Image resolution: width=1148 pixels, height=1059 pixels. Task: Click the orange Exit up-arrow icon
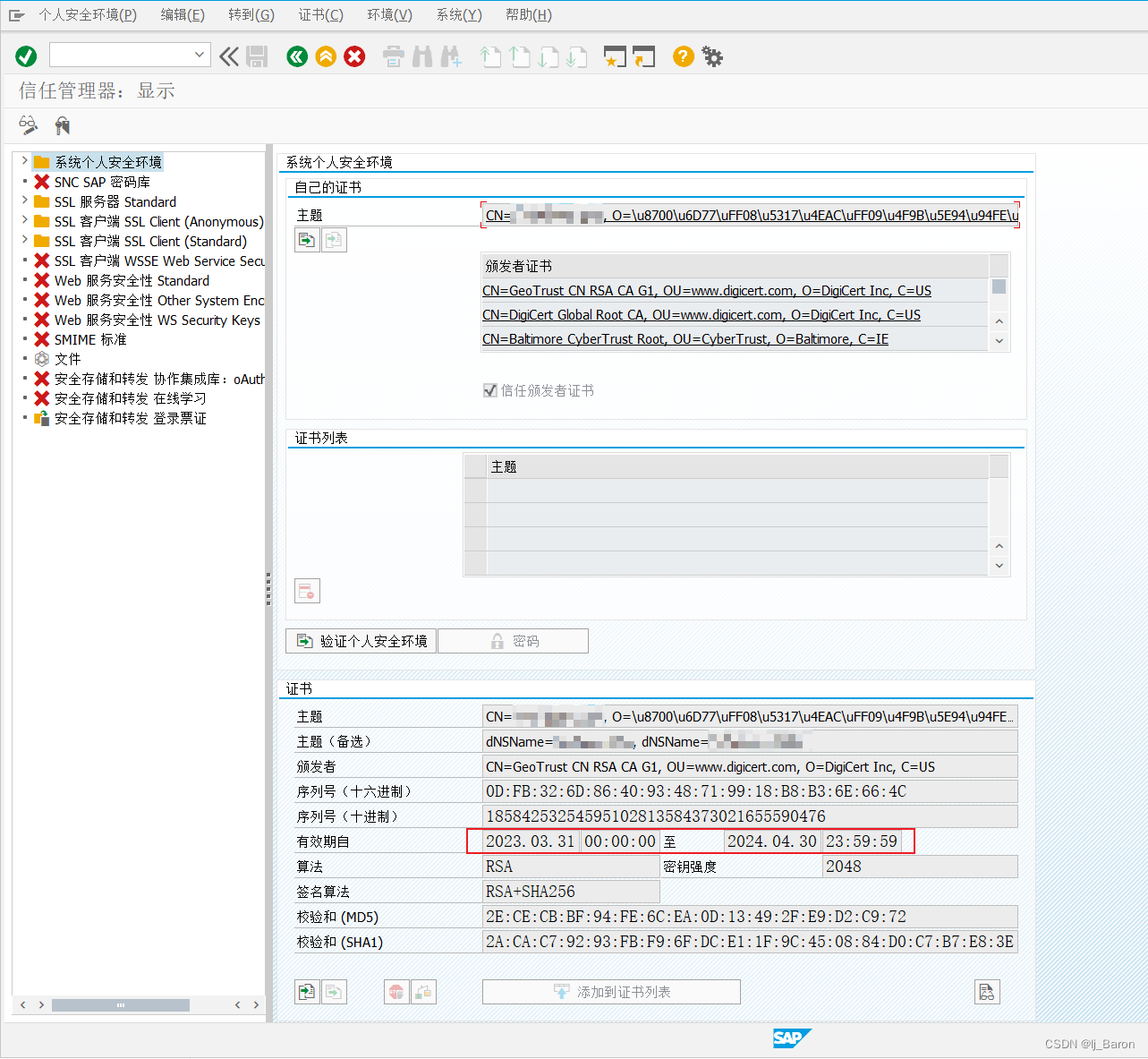(x=326, y=56)
